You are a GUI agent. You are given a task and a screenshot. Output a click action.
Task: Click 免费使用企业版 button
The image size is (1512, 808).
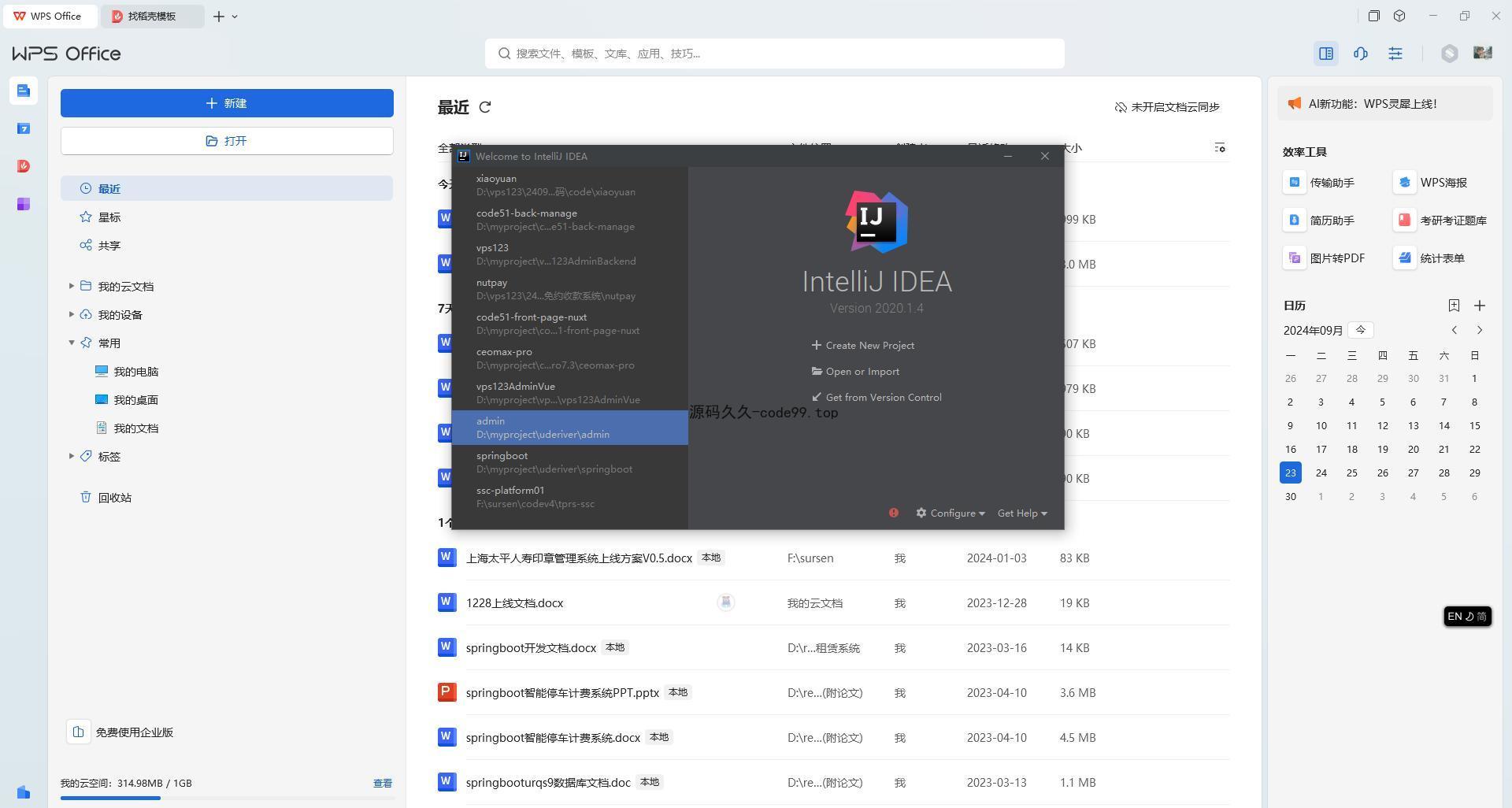[x=120, y=732]
